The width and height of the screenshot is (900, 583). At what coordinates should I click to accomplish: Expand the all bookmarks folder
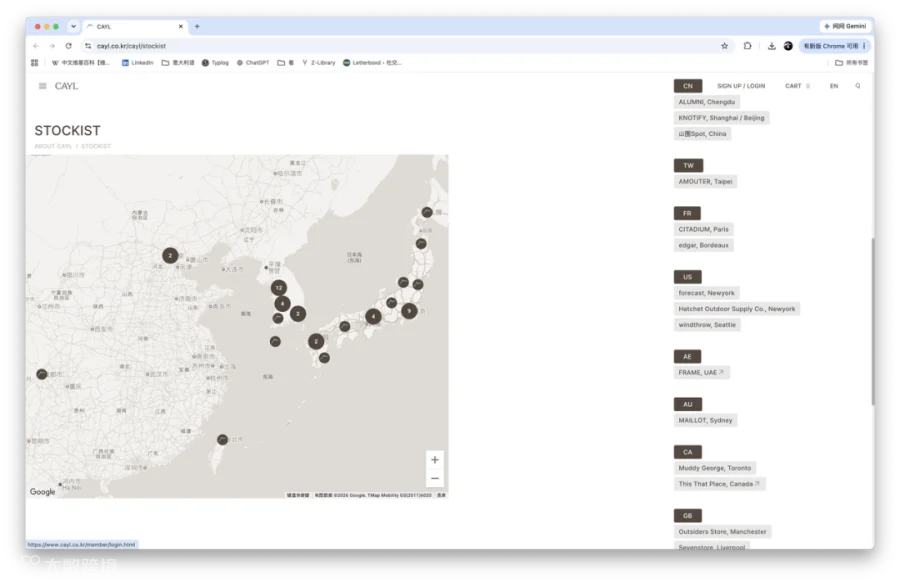click(x=851, y=63)
